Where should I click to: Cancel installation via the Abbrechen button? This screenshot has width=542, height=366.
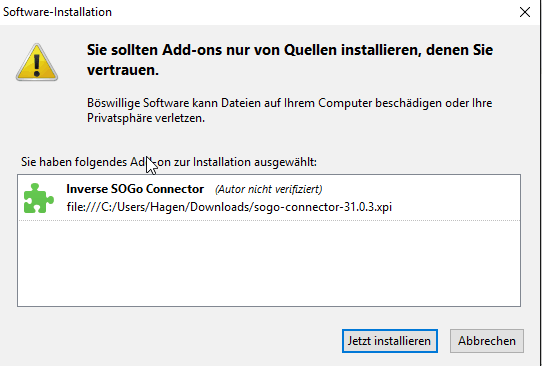tap(487, 341)
